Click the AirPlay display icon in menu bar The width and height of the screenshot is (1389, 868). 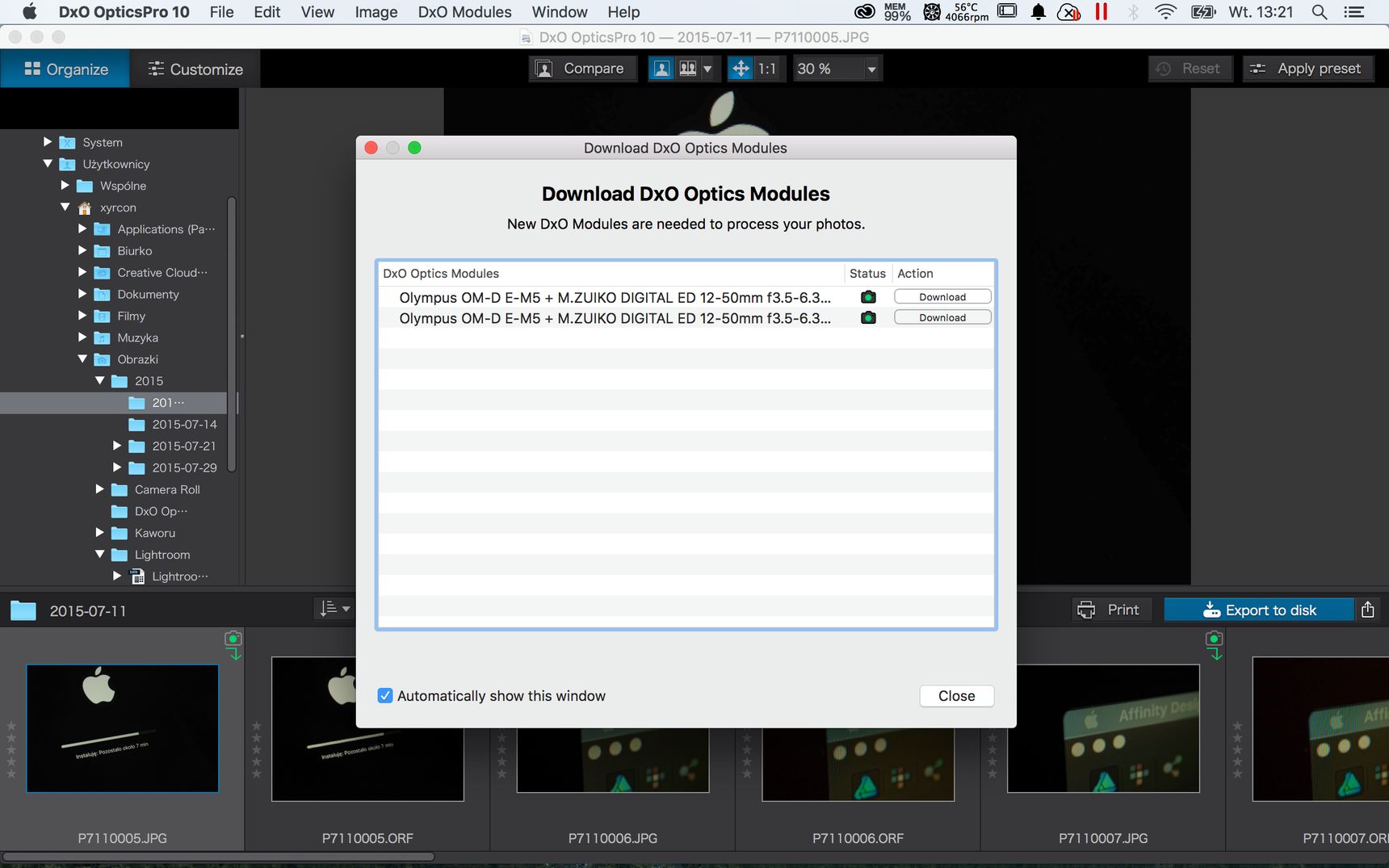(x=1007, y=11)
